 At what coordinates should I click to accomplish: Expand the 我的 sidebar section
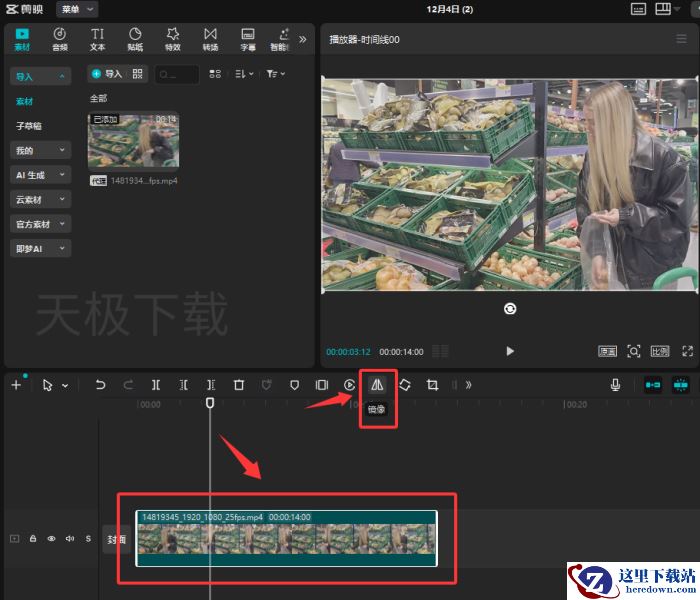coord(40,150)
